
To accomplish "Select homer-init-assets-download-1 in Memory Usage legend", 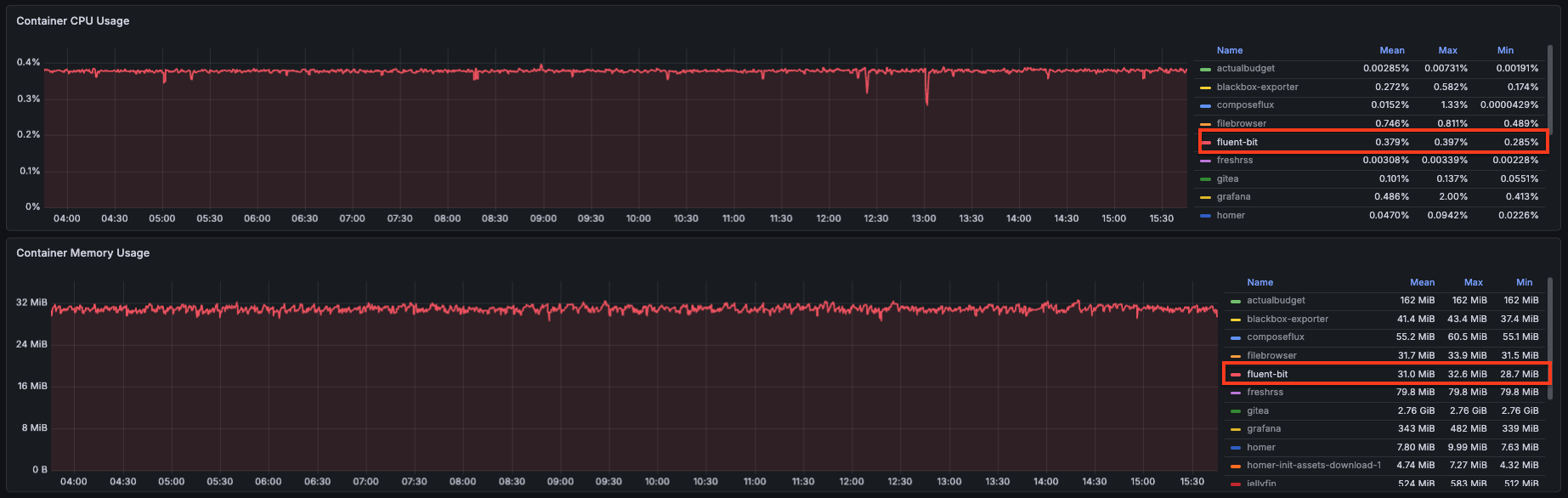I will [x=1314, y=465].
